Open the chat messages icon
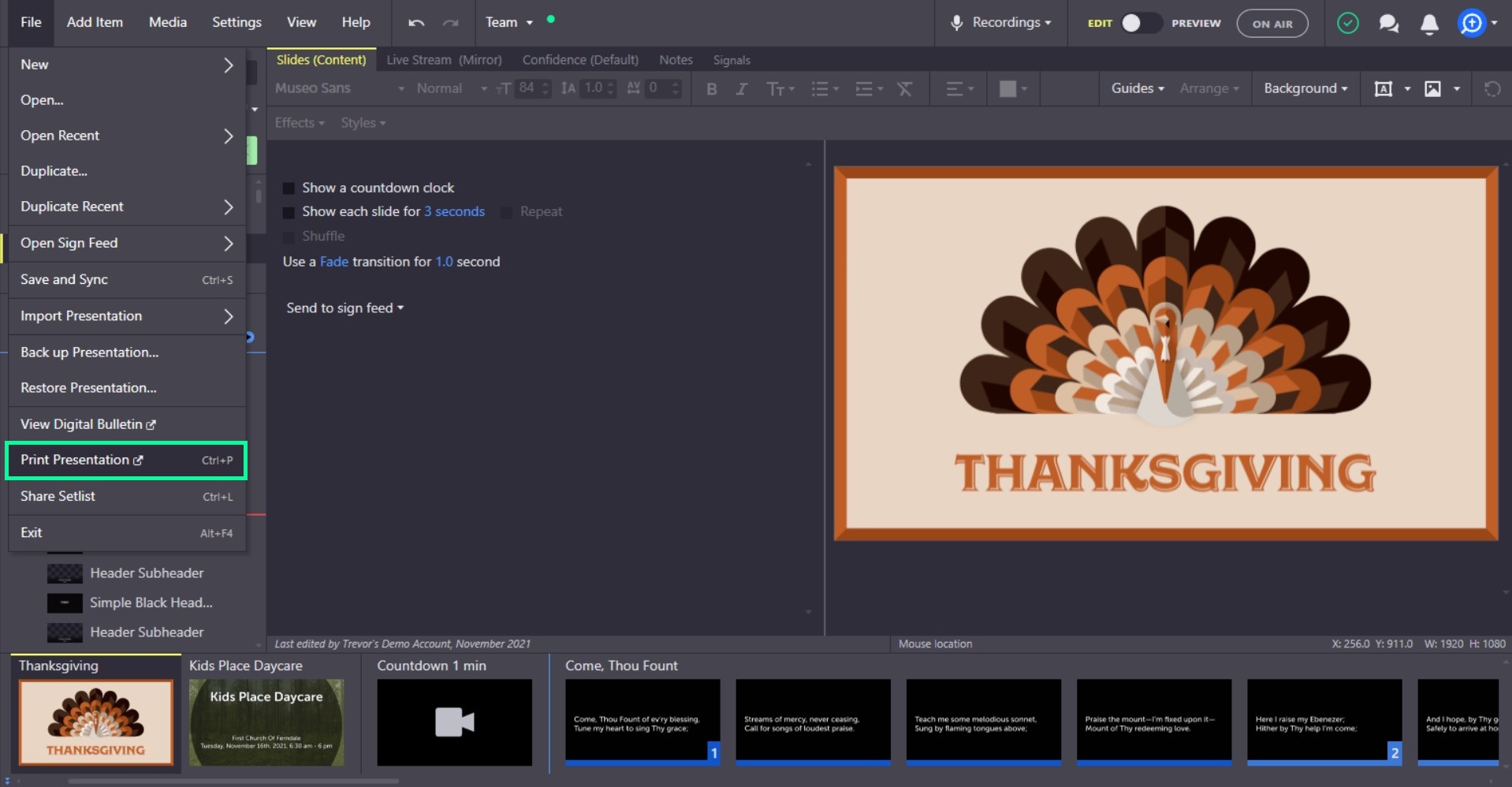1512x787 pixels. click(x=1389, y=23)
